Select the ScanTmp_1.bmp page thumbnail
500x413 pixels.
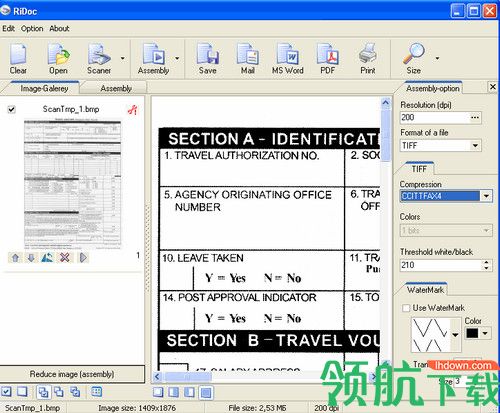point(72,185)
